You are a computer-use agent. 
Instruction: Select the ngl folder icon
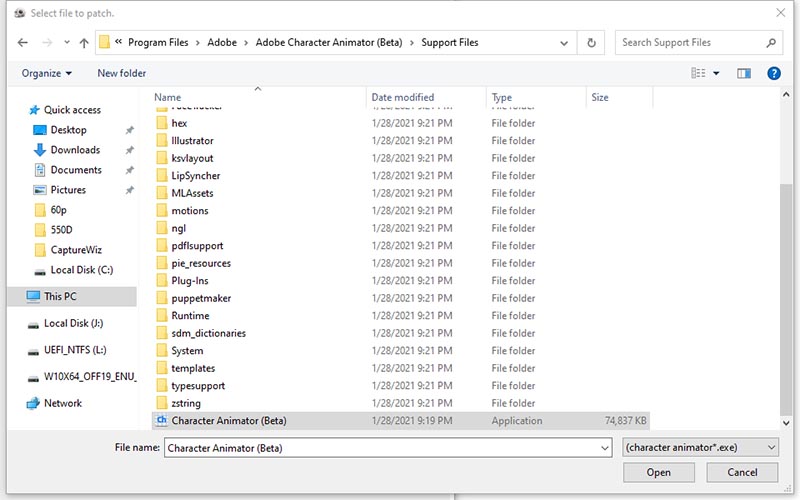(x=162, y=228)
